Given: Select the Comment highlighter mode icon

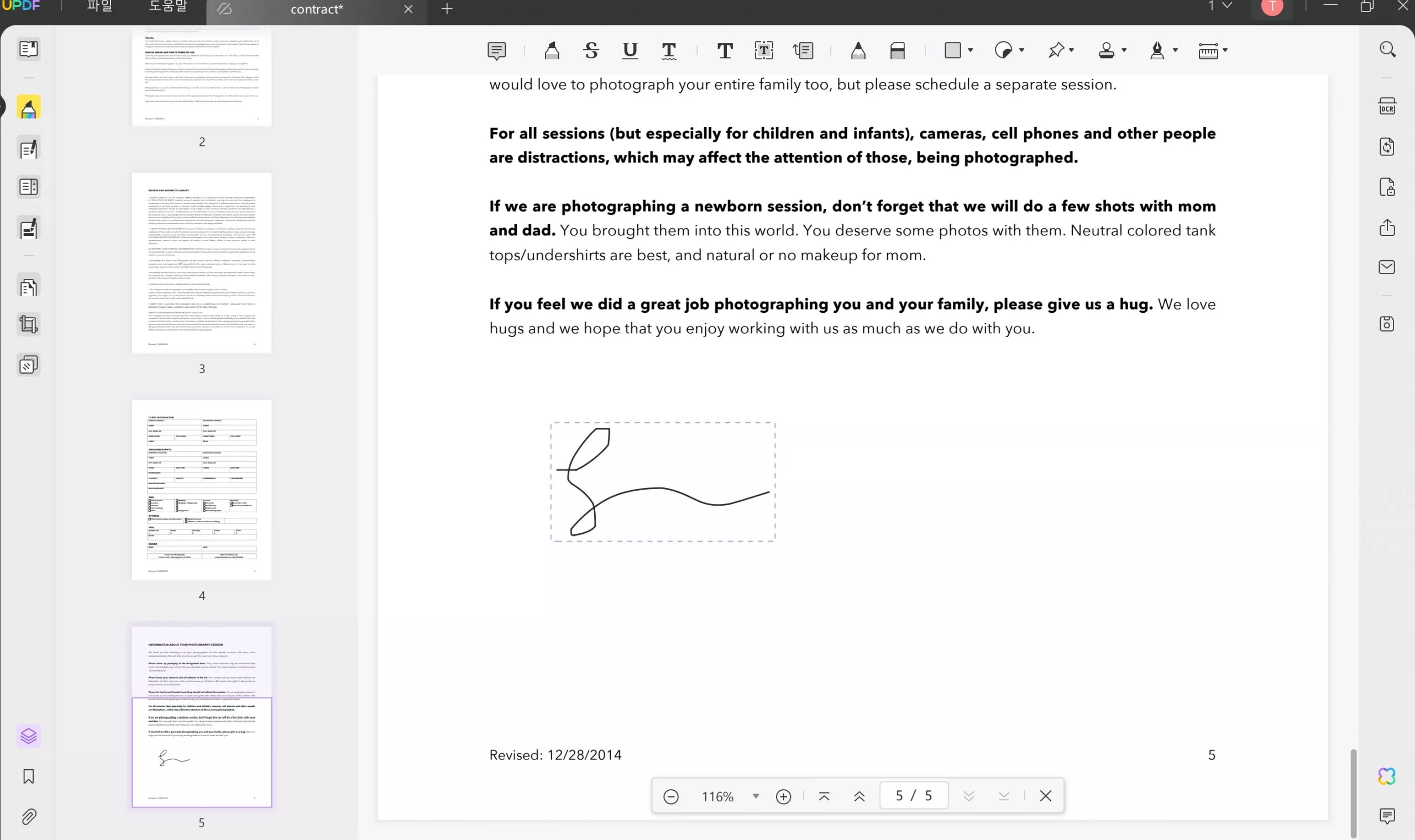Looking at the screenshot, I should coord(28,108).
